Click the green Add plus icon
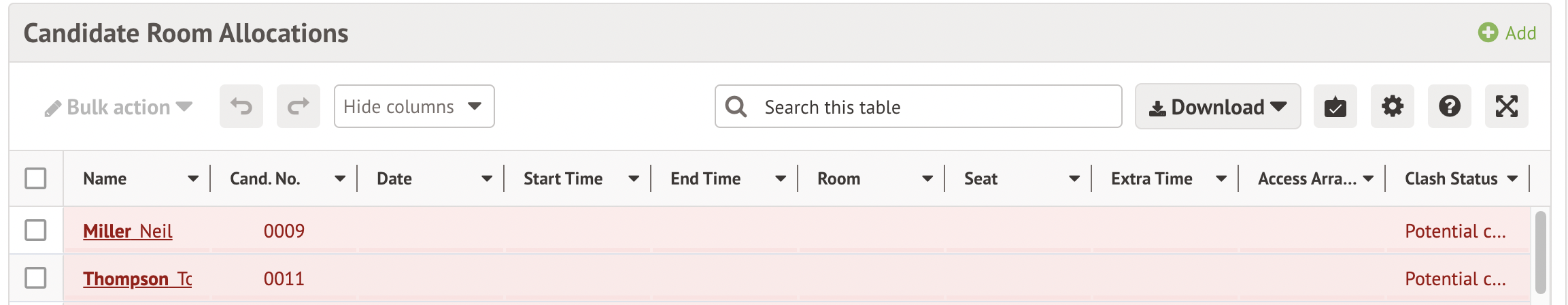 click(x=1488, y=33)
